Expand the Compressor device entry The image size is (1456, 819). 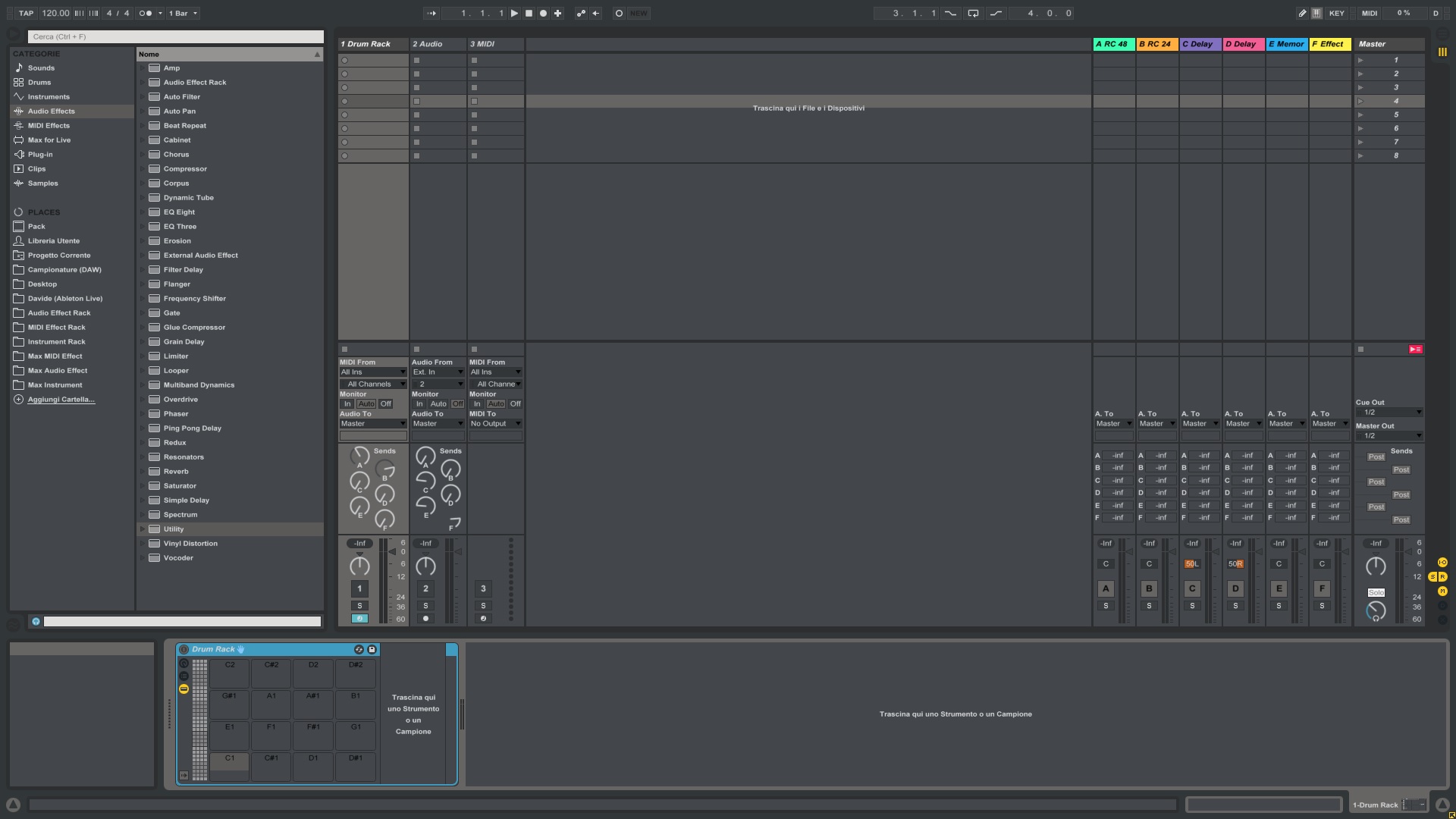pyautogui.click(x=142, y=168)
